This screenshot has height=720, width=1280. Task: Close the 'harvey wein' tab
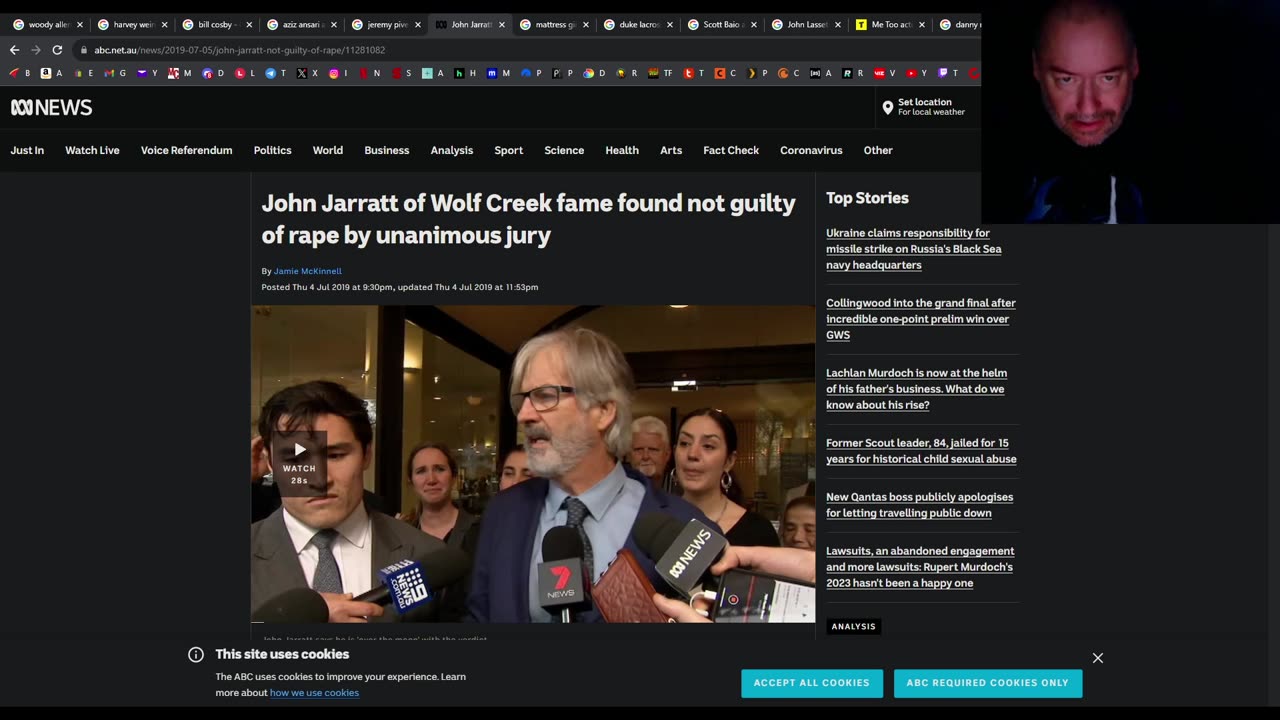(164, 25)
